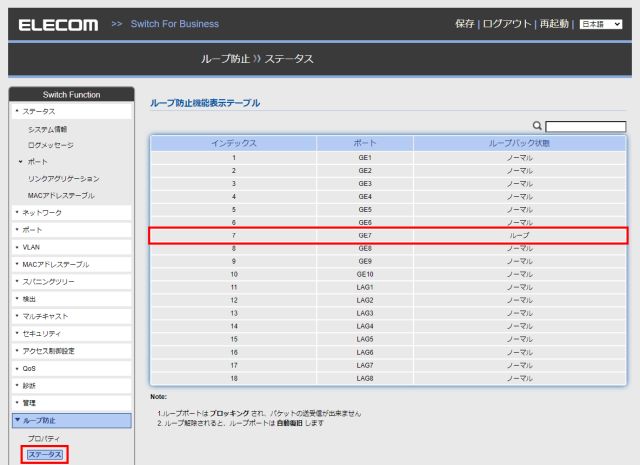The height and width of the screenshot is (465, 640).
Task: Click the ログアウト link
Action: pyautogui.click(x=510, y=23)
